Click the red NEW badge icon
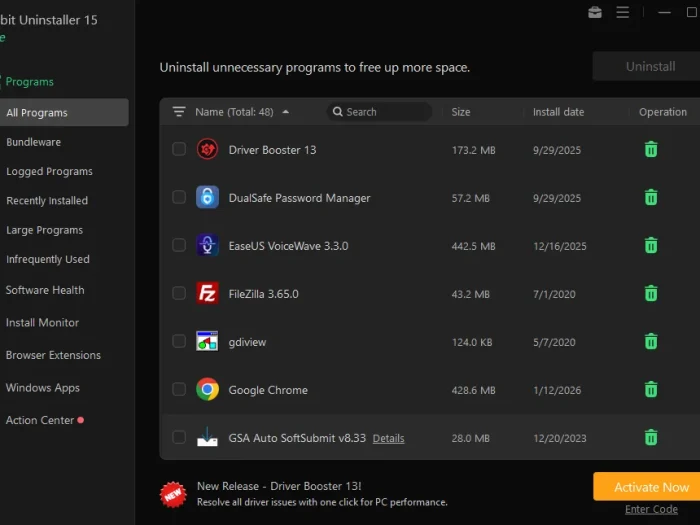The height and width of the screenshot is (525, 700). 173,495
